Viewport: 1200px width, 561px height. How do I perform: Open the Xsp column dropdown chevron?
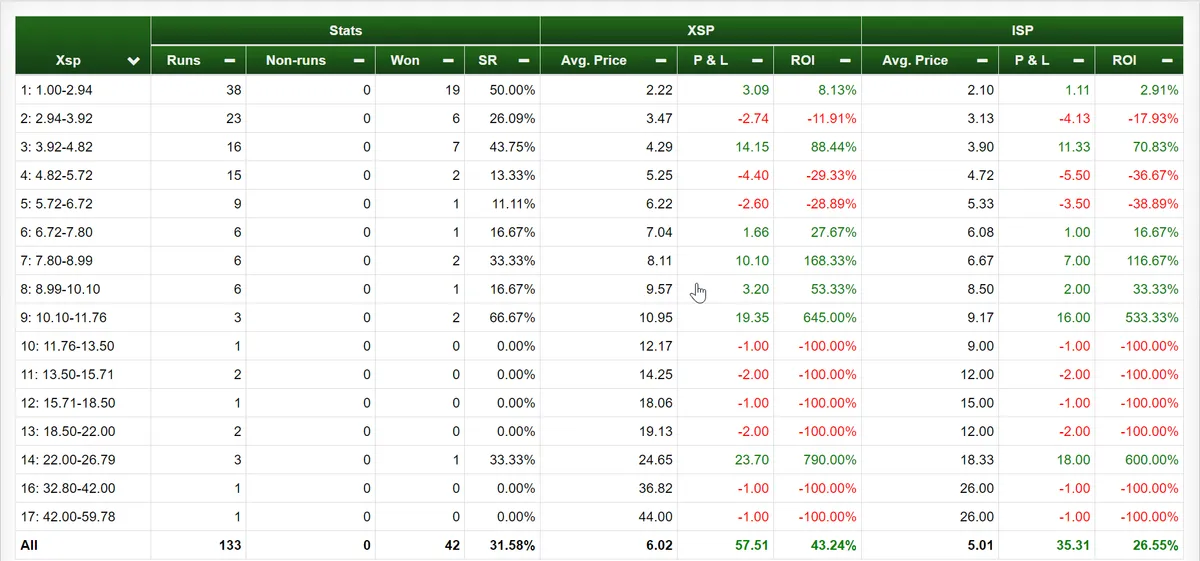pyautogui.click(x=134, y=62)
